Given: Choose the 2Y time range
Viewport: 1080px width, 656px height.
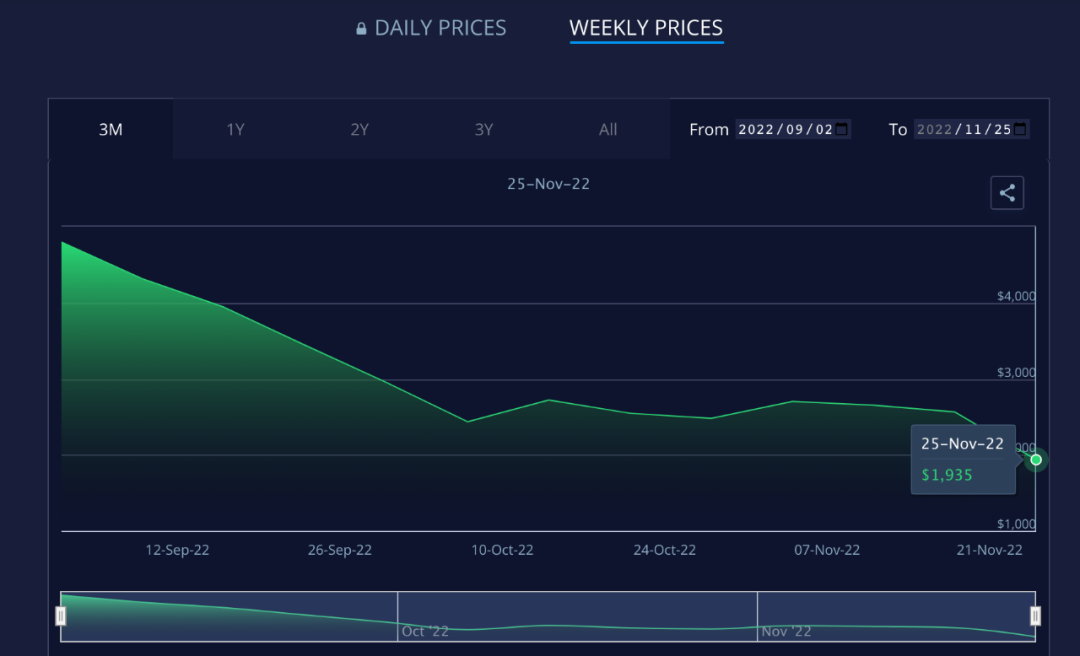Looking at the screenshot, I should [359, 129].
